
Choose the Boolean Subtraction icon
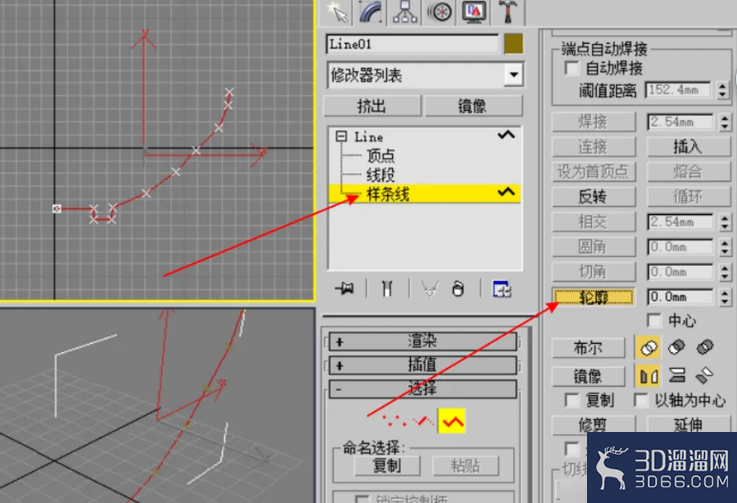tap(676, 347)
